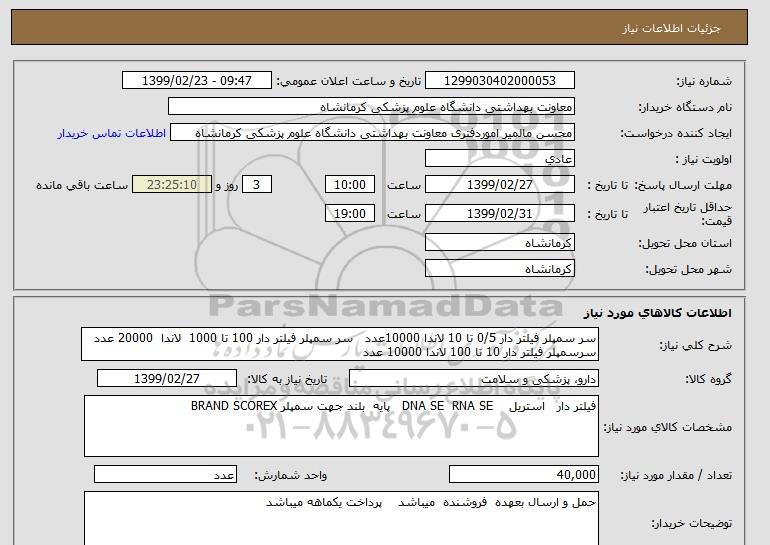
Task: Click the جزئیات اطلاعات نیاز header title
Action: click(x=671, y=28)
